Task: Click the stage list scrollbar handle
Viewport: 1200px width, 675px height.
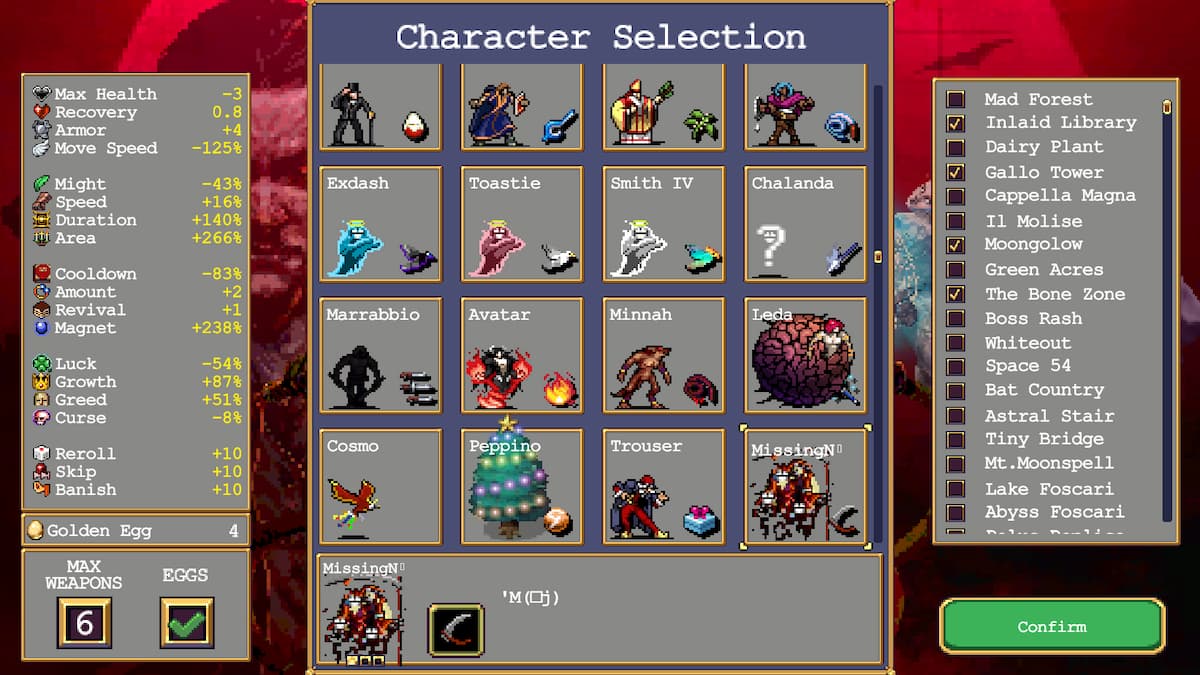Action: point(1166,106)
